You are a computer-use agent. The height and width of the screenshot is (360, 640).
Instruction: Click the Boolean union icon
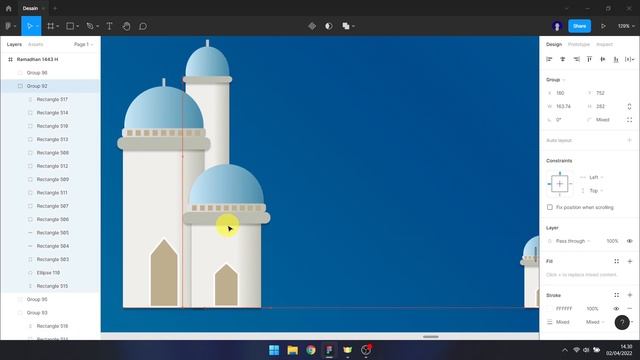click(x=346, y=26)
